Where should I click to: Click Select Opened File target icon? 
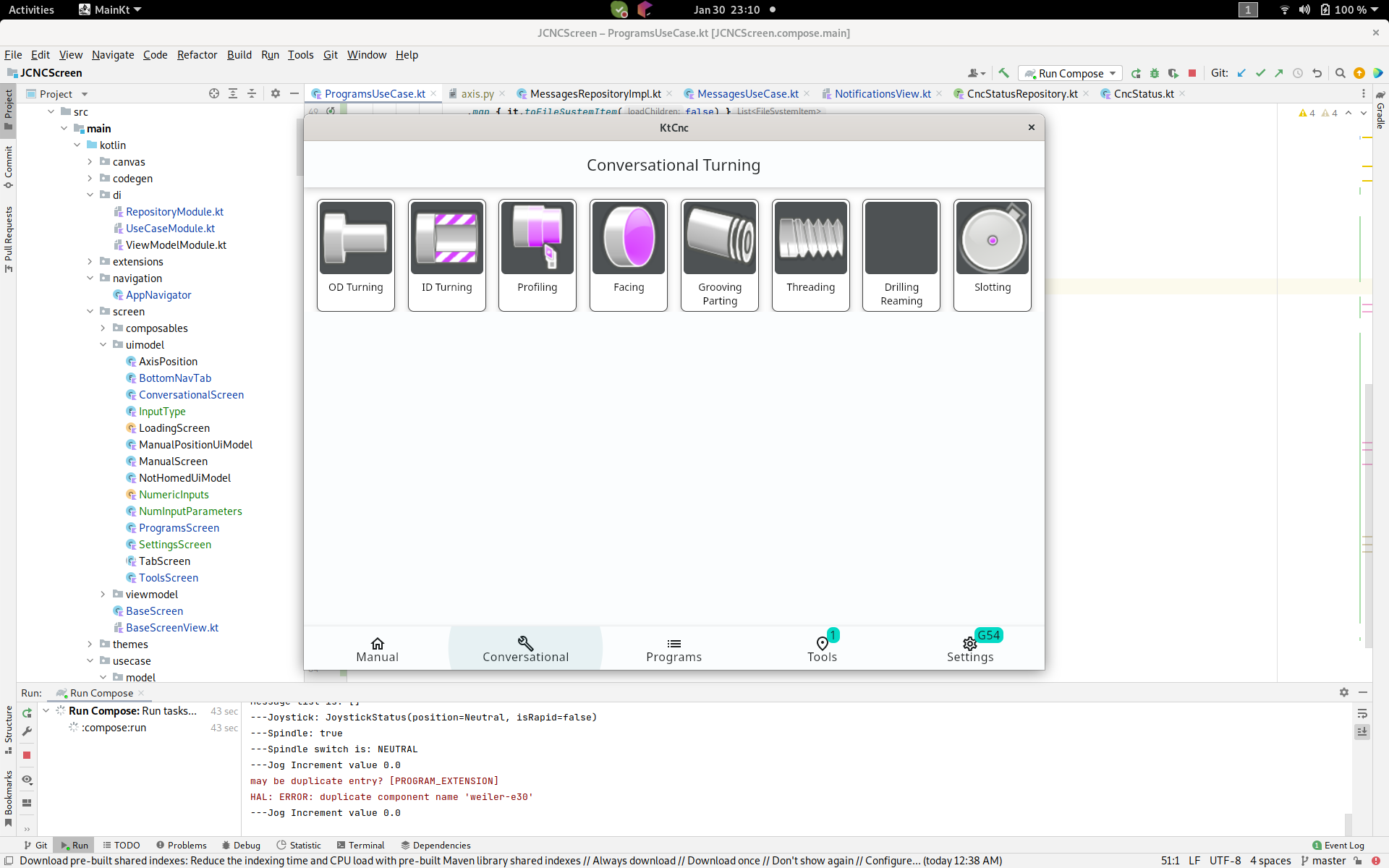coord(214,94)
